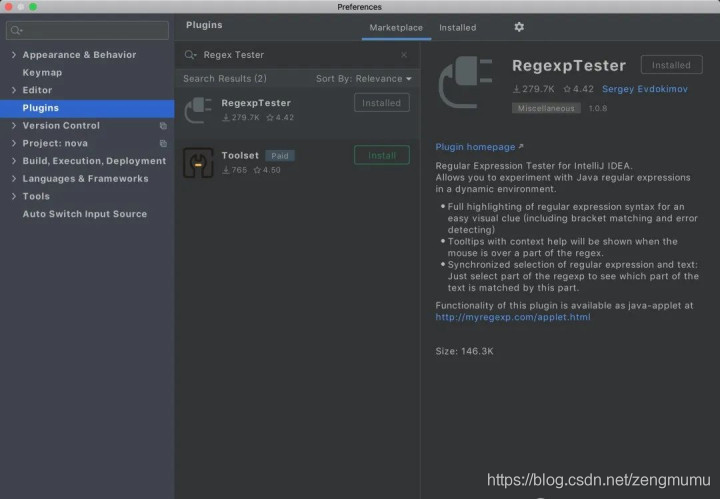Viewport: 720px width, 499px height.
Task: Expand Build, Execution, Deployment
Action: pos(14,161)
